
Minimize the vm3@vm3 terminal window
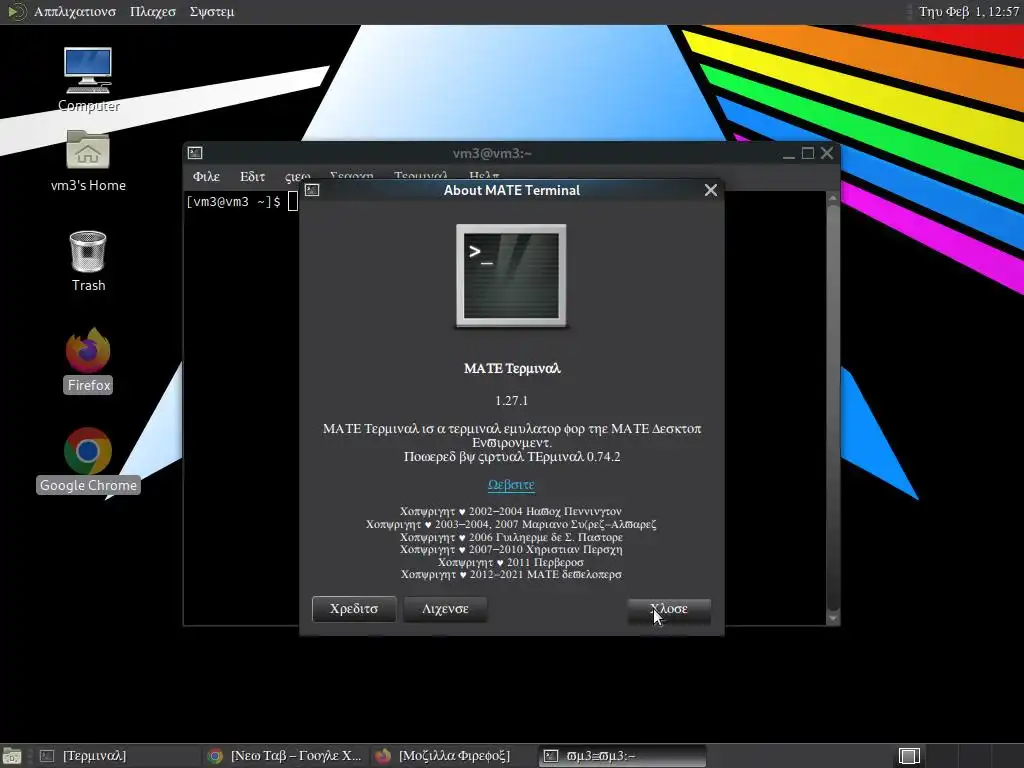[789, 153]
